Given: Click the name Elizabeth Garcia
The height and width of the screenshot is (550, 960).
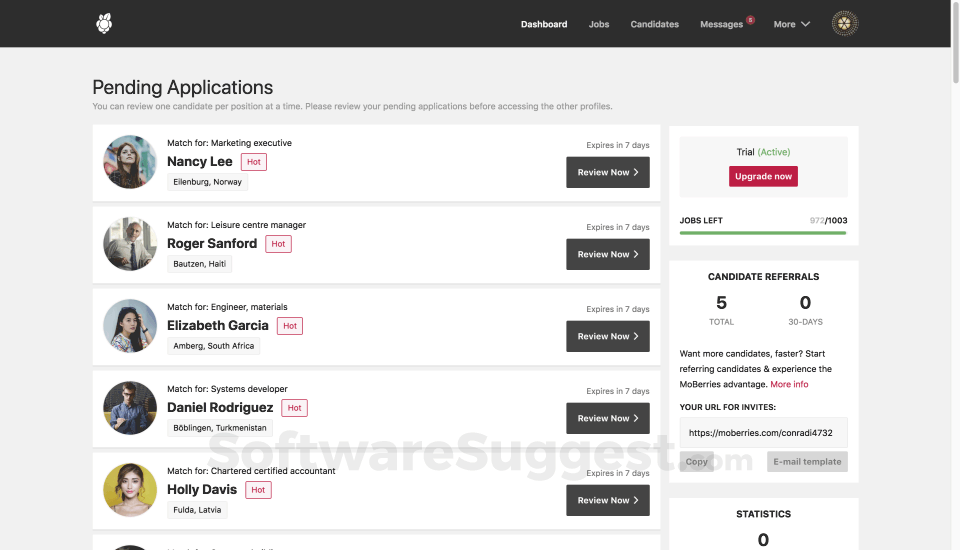Looking at the screenshot, I should pos(218,326).
